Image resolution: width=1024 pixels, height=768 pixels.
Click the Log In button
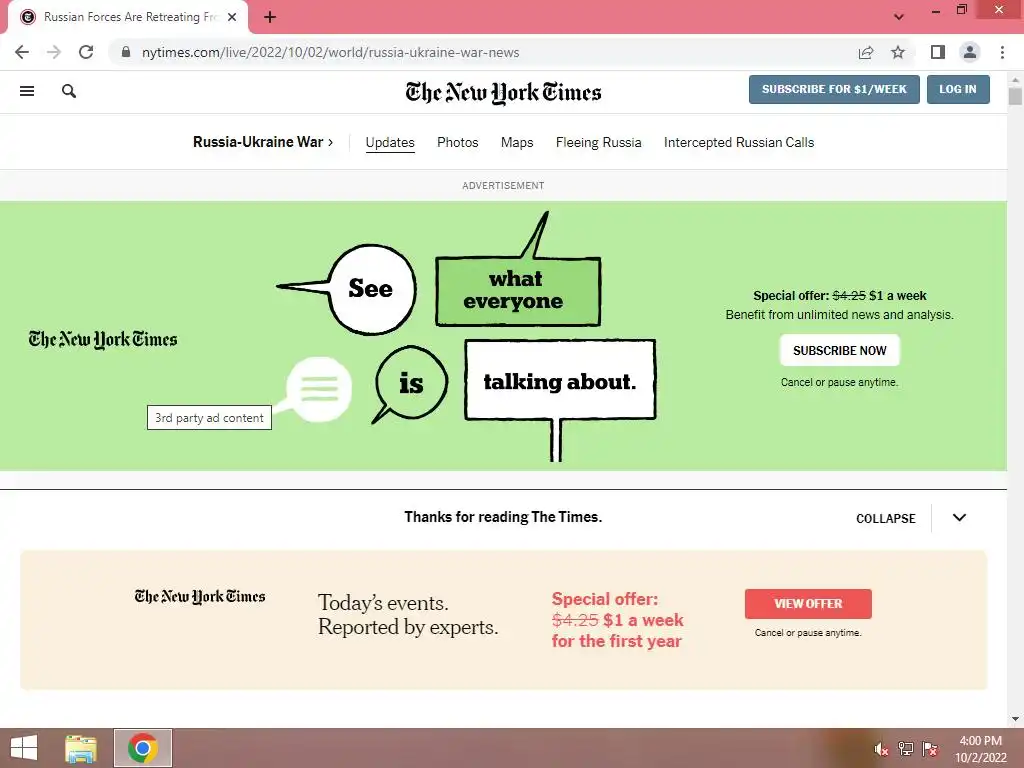[958, 89]
